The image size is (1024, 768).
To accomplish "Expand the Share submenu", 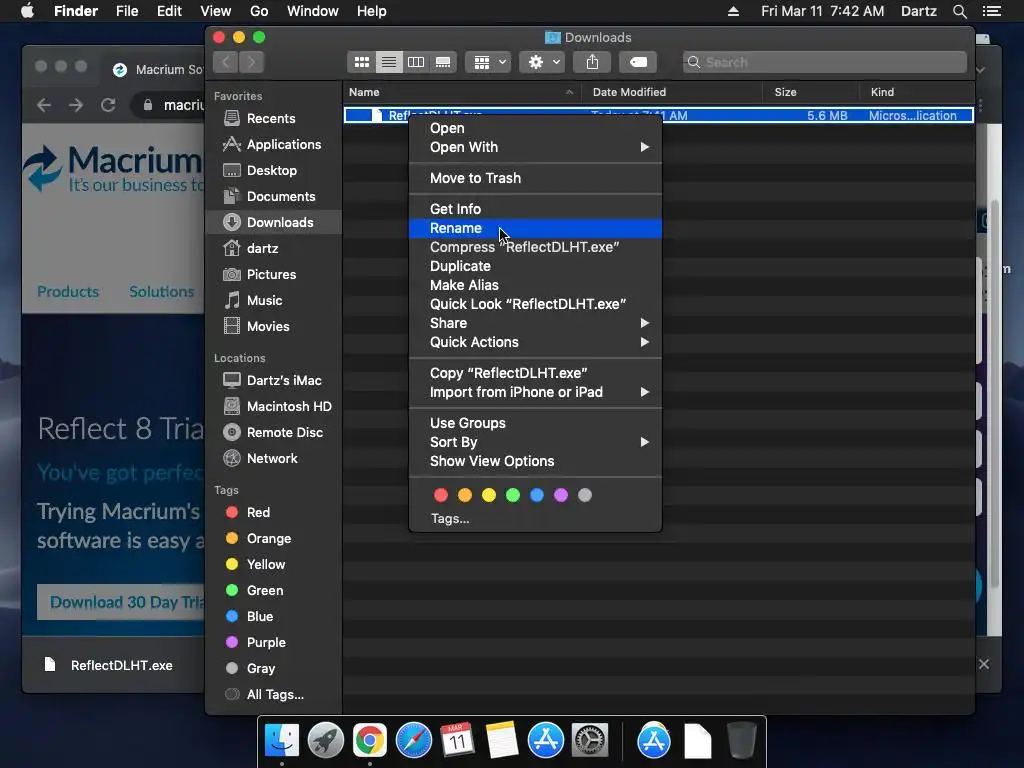I will point(535,323).
